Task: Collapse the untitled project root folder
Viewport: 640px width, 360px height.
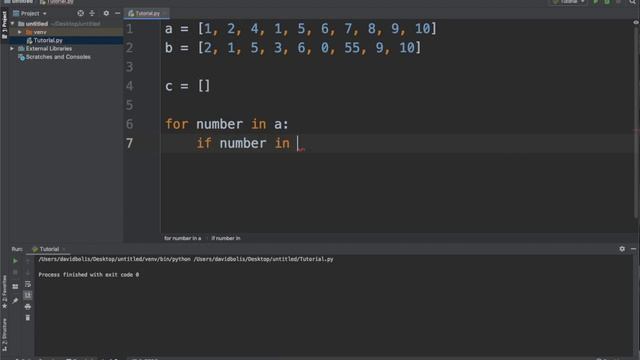Action: coord(12,24)
